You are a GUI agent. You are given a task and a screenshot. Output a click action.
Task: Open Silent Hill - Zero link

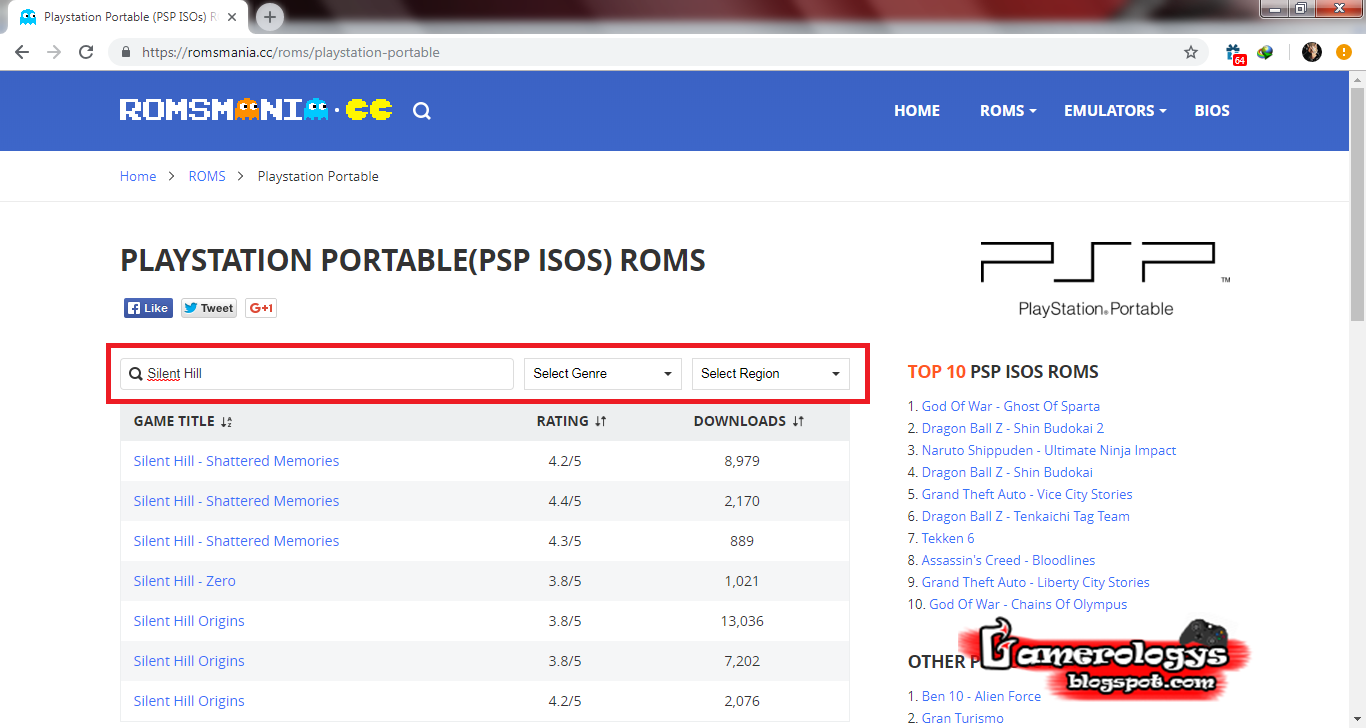[x=185, y=581]
